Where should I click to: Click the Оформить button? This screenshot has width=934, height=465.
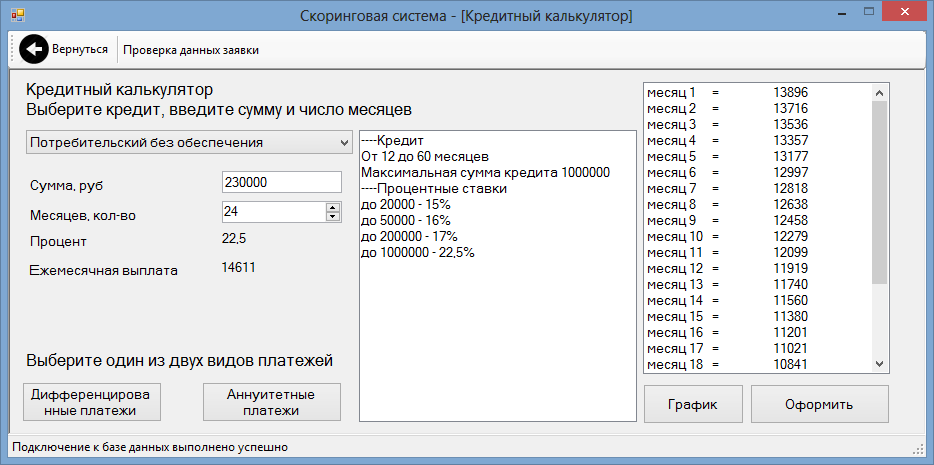[819, 404]
